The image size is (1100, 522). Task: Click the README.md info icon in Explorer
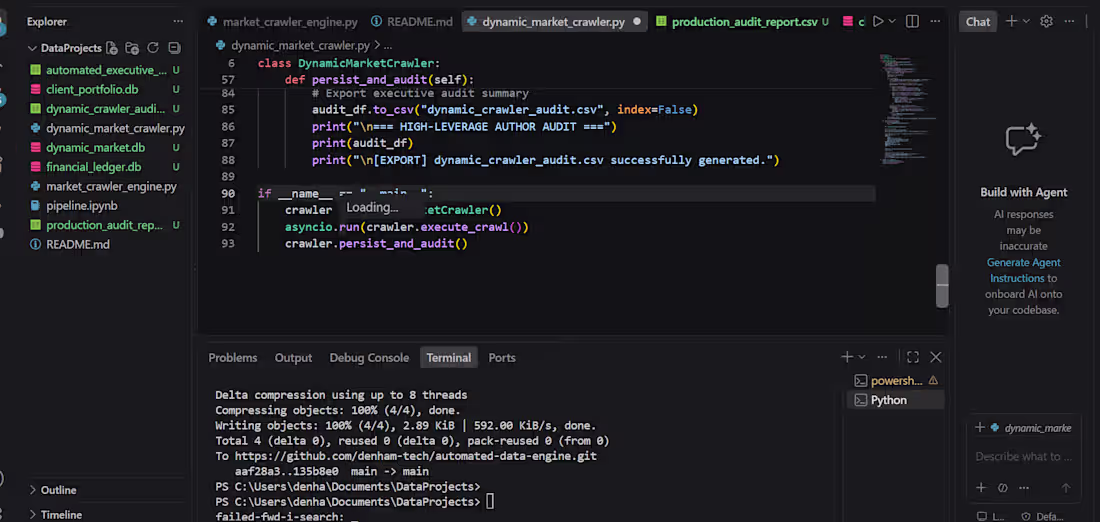click(36, 244)
